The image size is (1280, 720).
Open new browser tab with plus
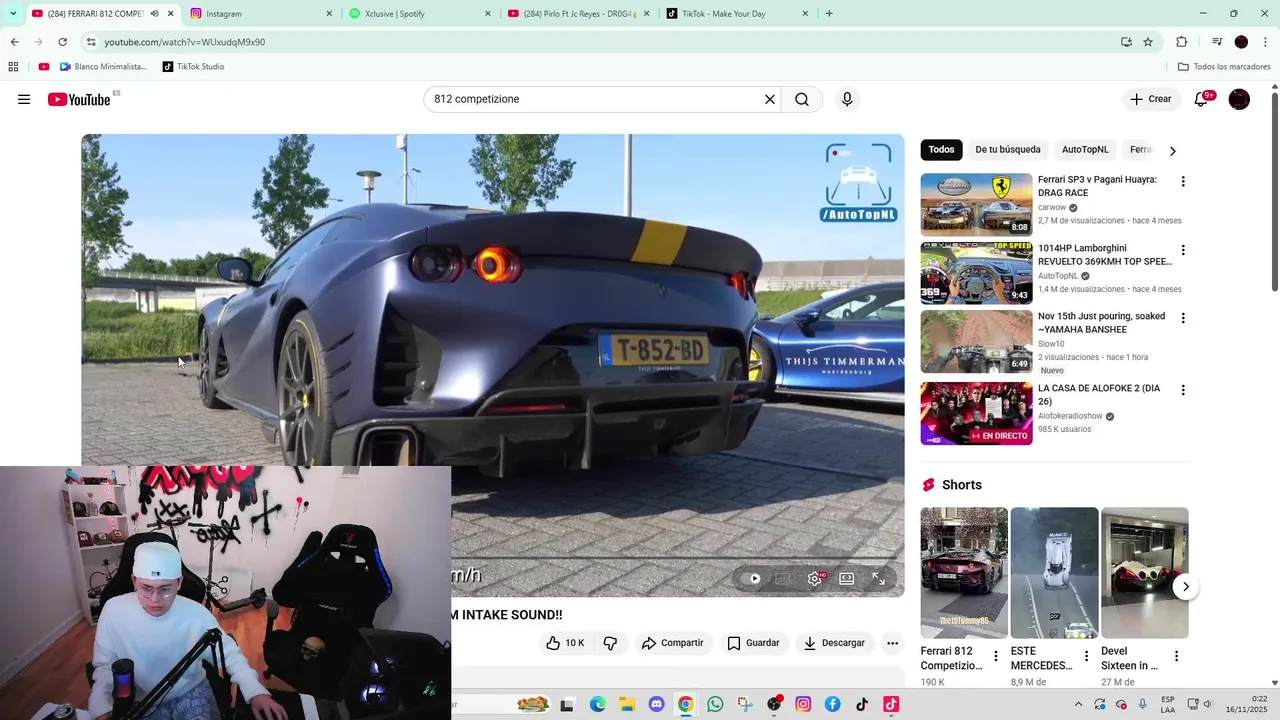[x=829, y=14]
